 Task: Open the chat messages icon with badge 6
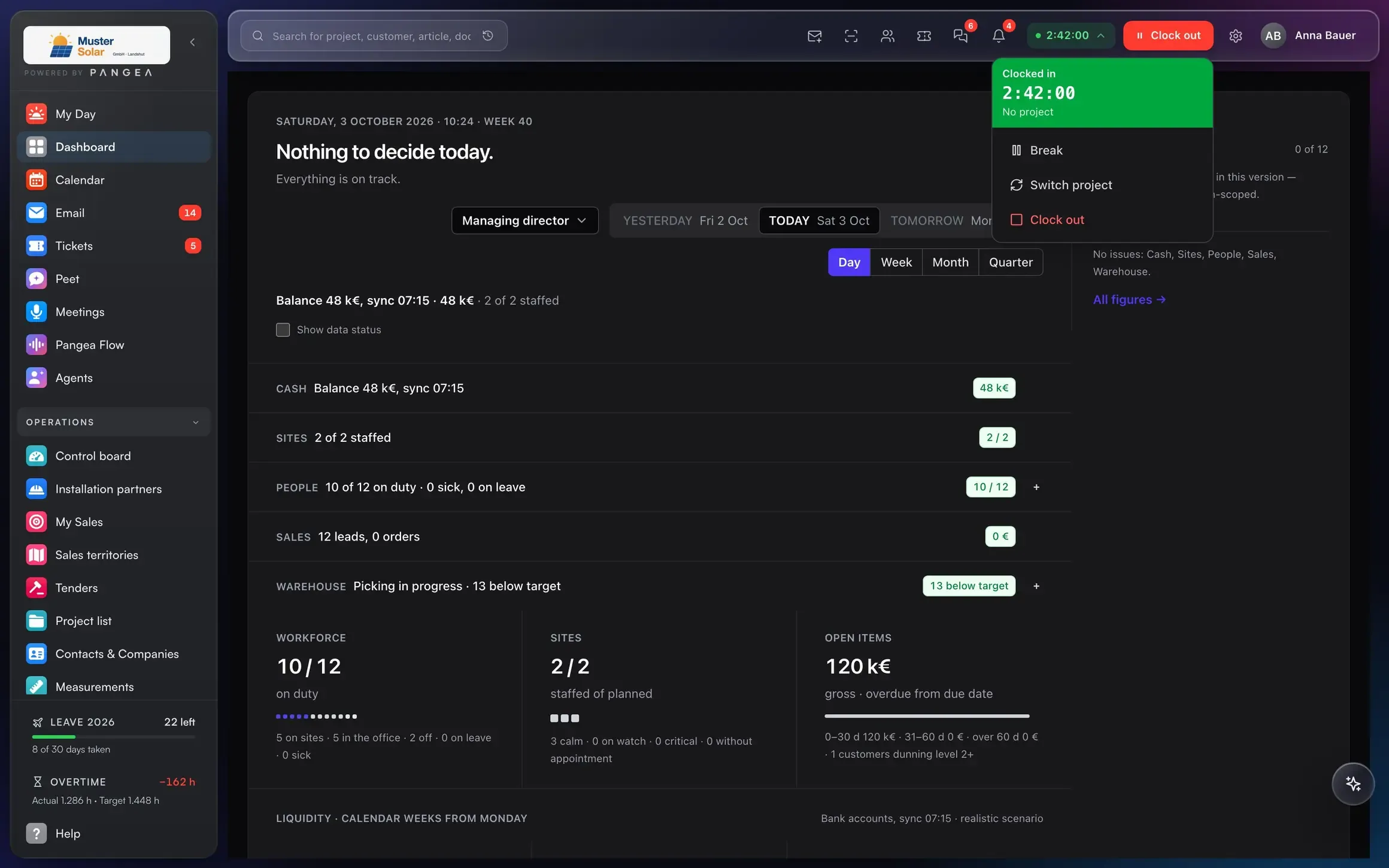pyautogui.click(x=960, y=36)
